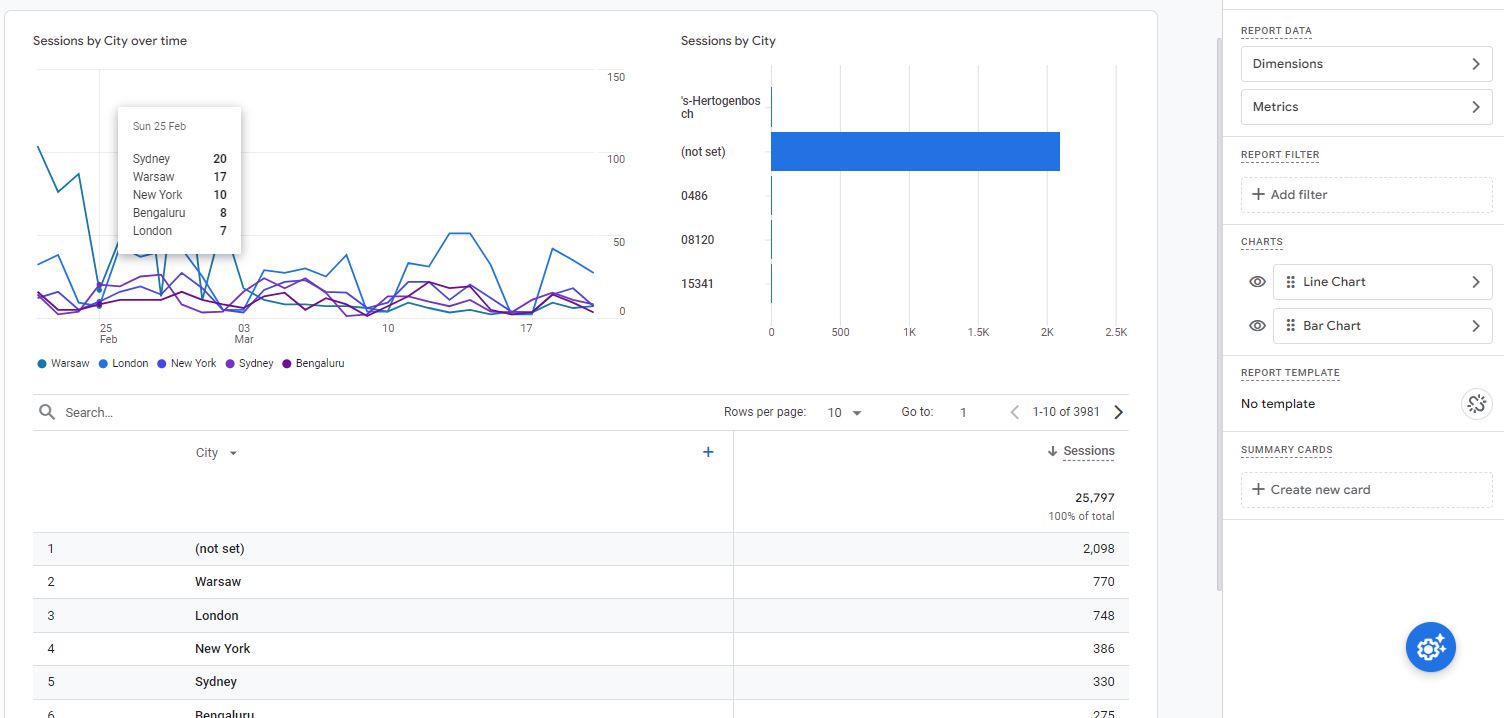Click the plus icon to add a table column
1504x718 pixels.
(708, 451)
